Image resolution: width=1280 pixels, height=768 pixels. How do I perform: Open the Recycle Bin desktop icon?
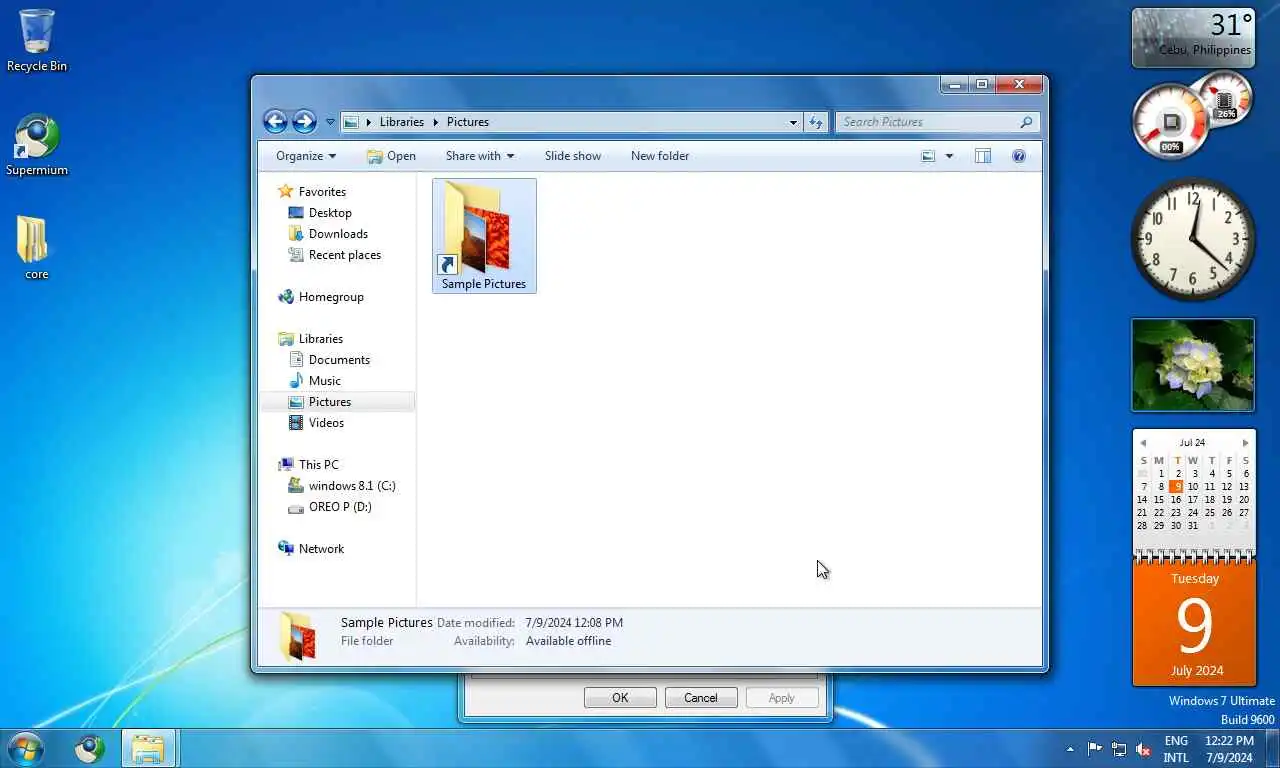click(37, 41)
